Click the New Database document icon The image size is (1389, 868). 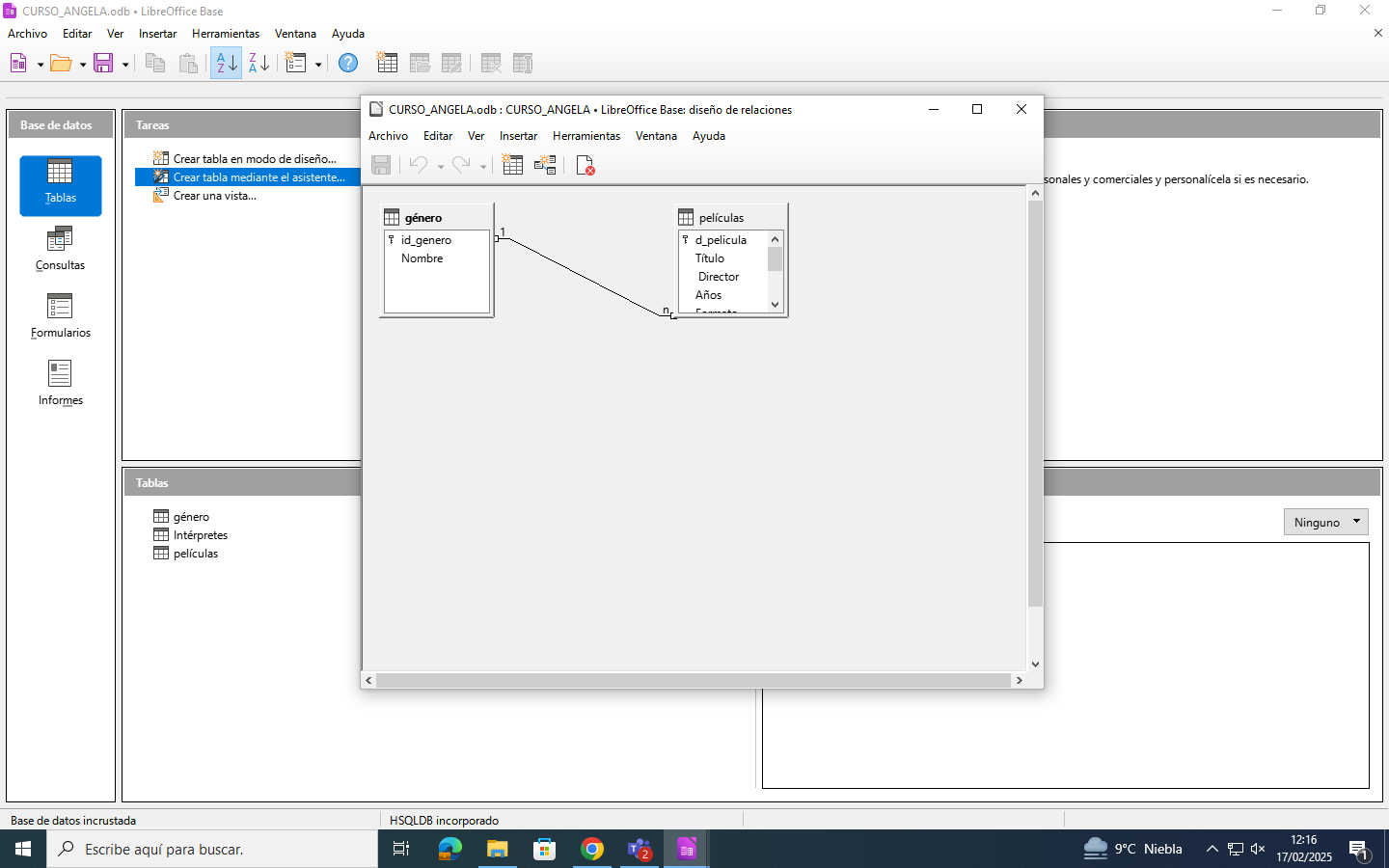coord(18,64)
